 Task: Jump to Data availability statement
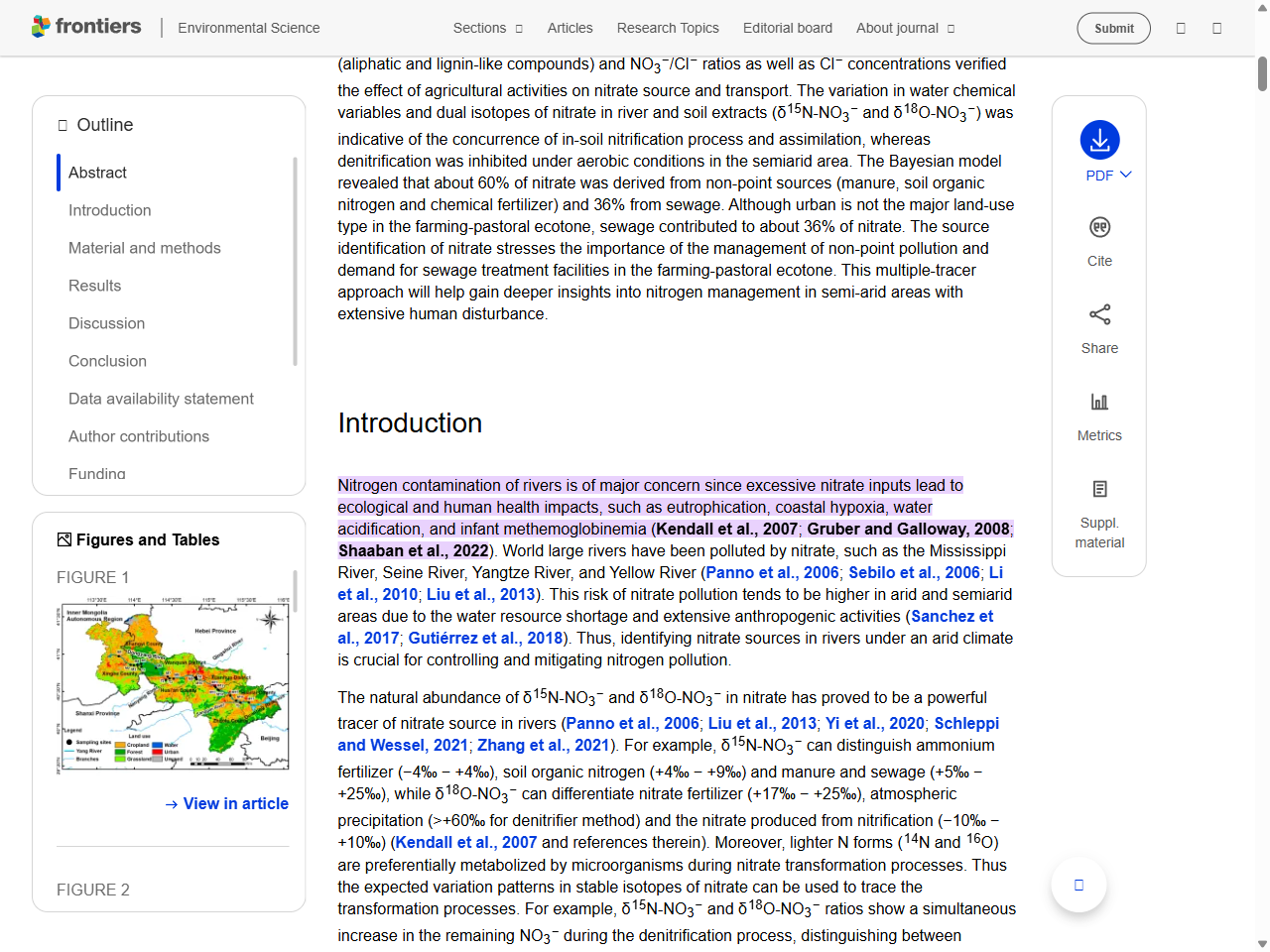tap(161, 399)
